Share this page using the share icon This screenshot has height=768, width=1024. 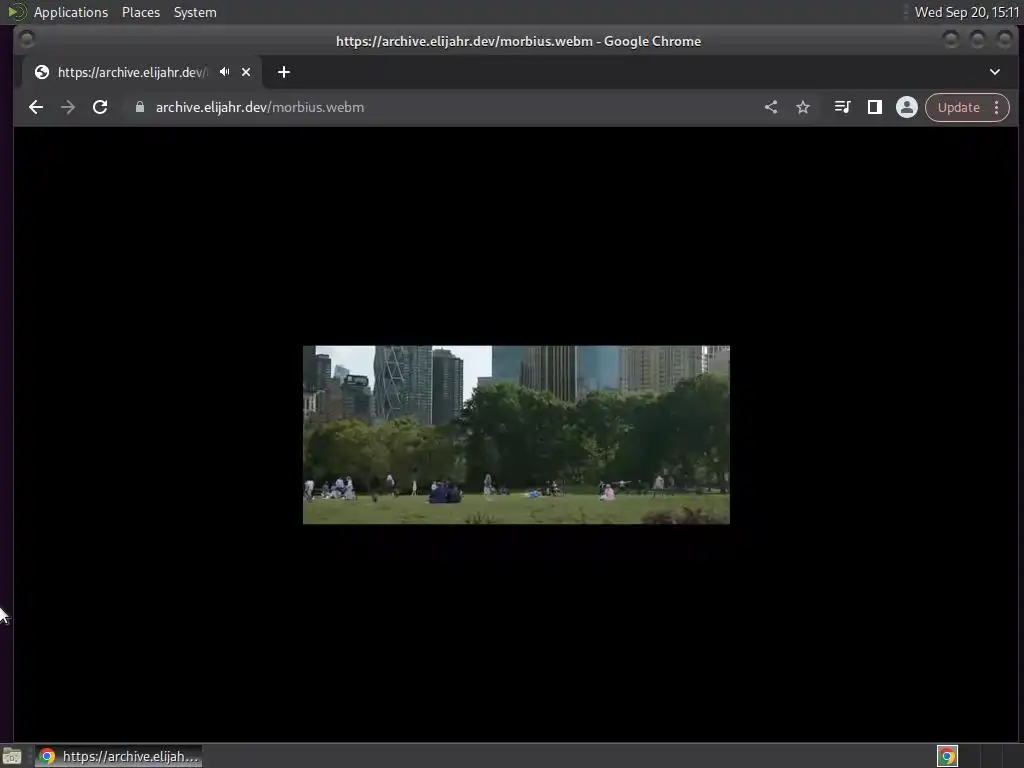pos(771,107)
